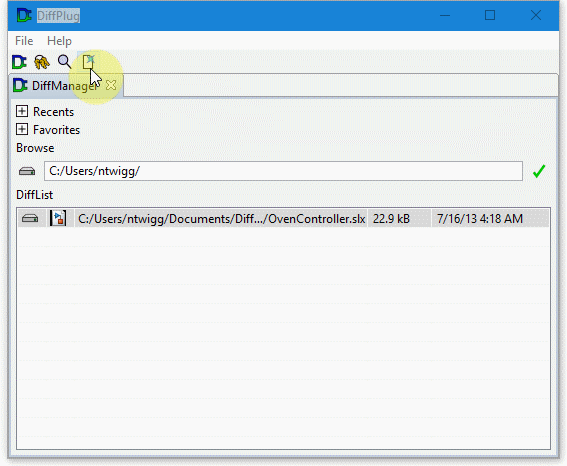Viewport: 567px width, 466px height.
Task: Open the File menu
Action: tap(24, 41)
